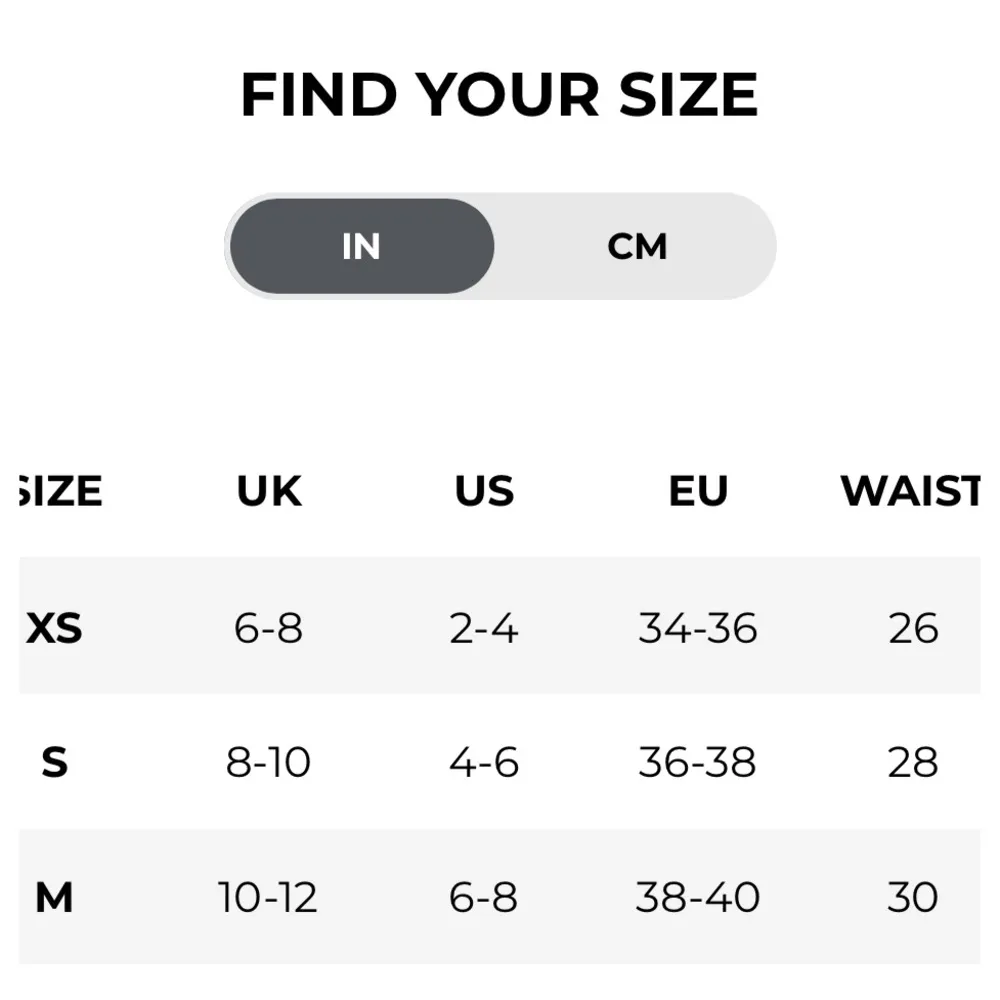Click the waist value 30
The width and height of the screenshot is (1000, 1000).
[x=913, y=897]
